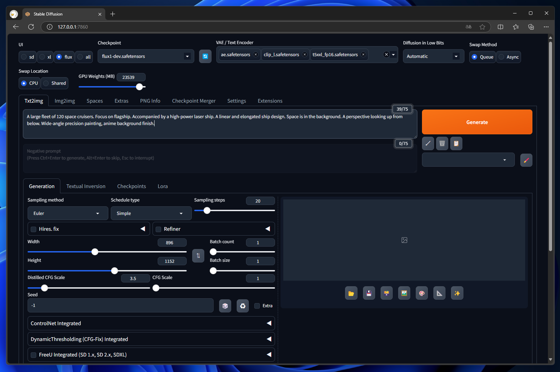Enable FreeU Integrated checkbox
The image size is (560, 372).
tap(34, 355)
